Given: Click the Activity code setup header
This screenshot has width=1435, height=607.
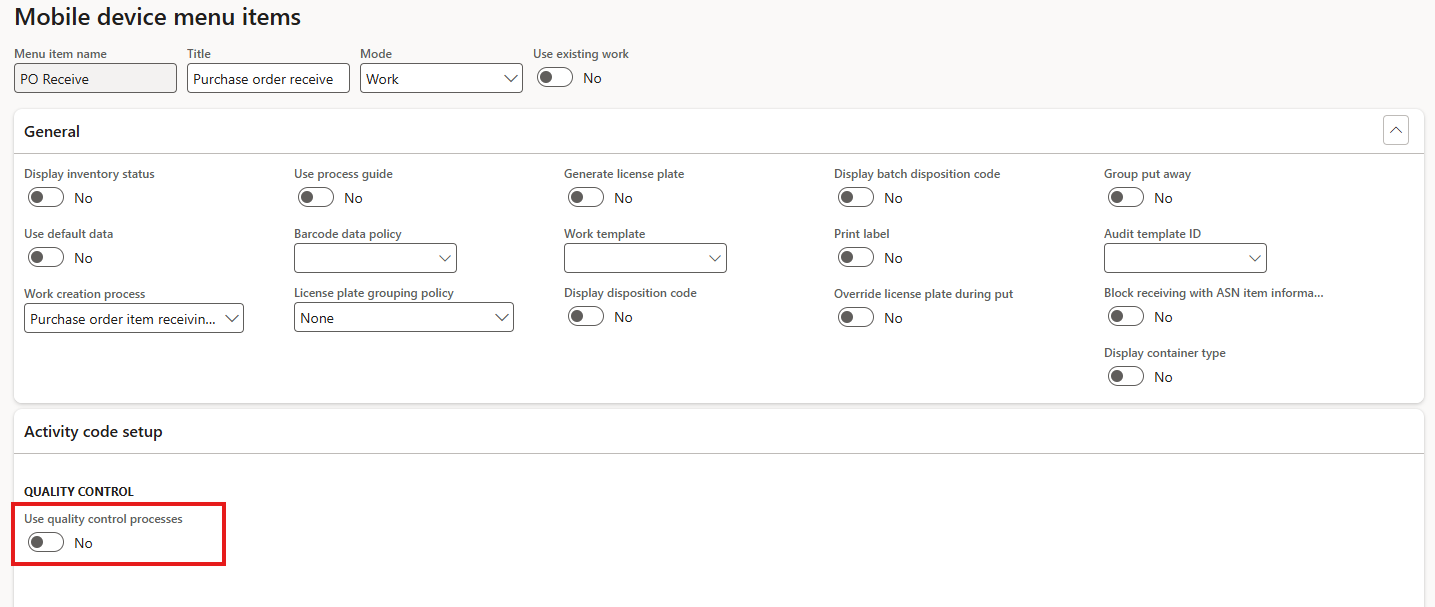Looking at the screenshot, I should [93, 432].
